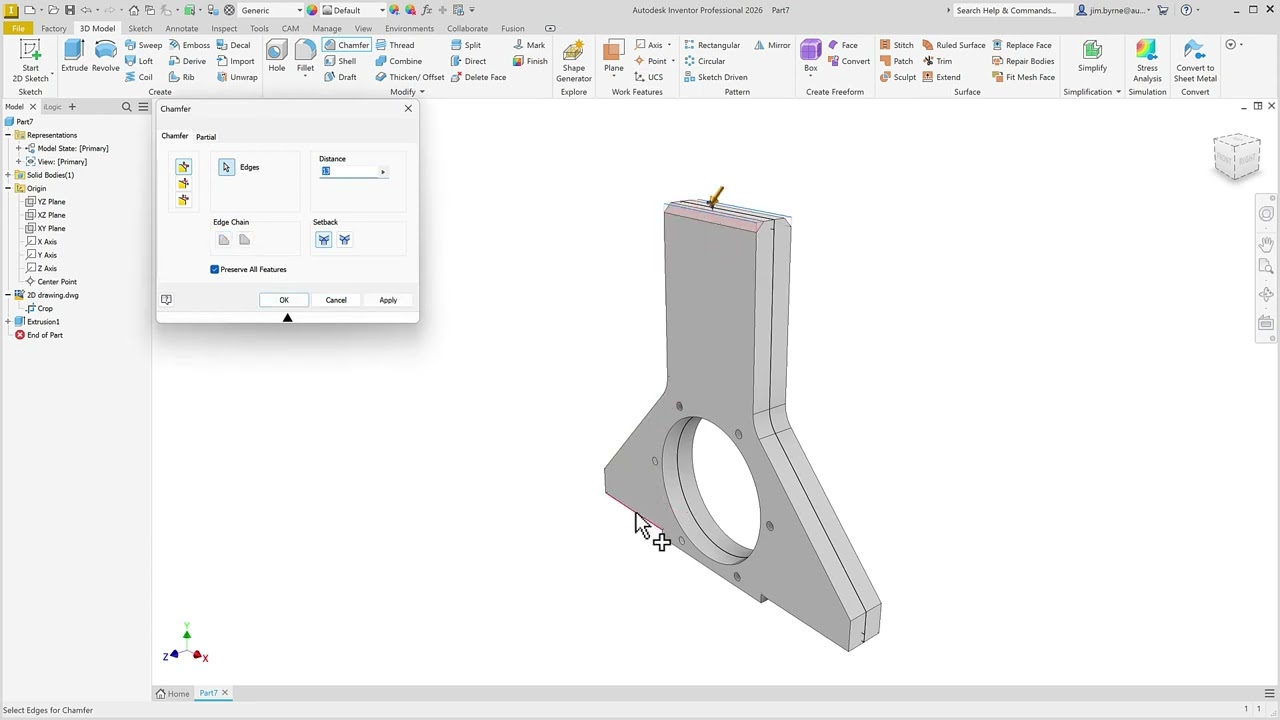The height and width of the screenshot is (720, 1280).
Task: Toggle the Edges selector button
Action: (x=226, y=167)
